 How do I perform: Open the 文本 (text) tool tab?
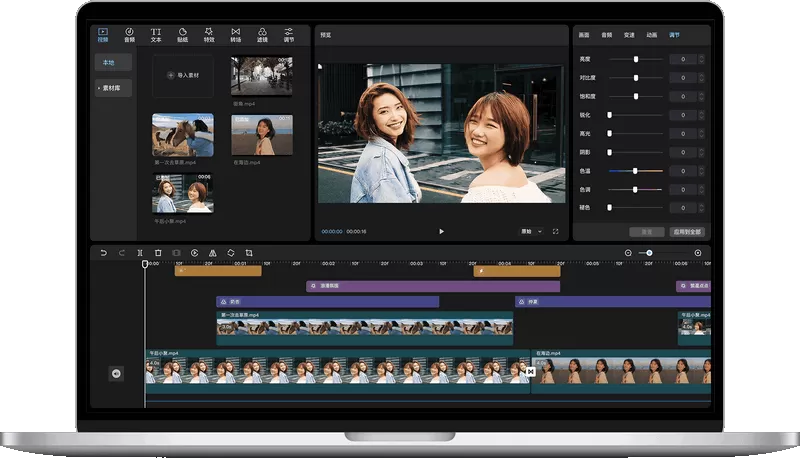point(156,35)
